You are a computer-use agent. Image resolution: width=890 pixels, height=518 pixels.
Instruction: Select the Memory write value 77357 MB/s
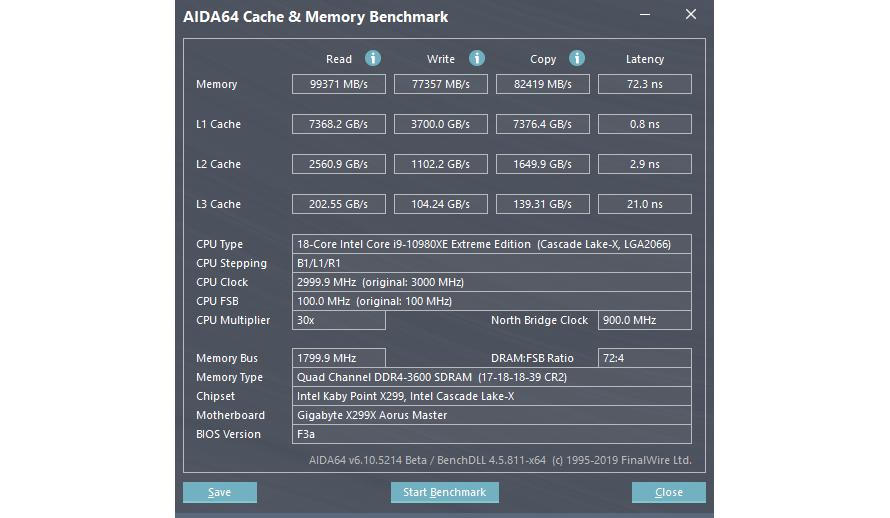[x=441, y=84]
